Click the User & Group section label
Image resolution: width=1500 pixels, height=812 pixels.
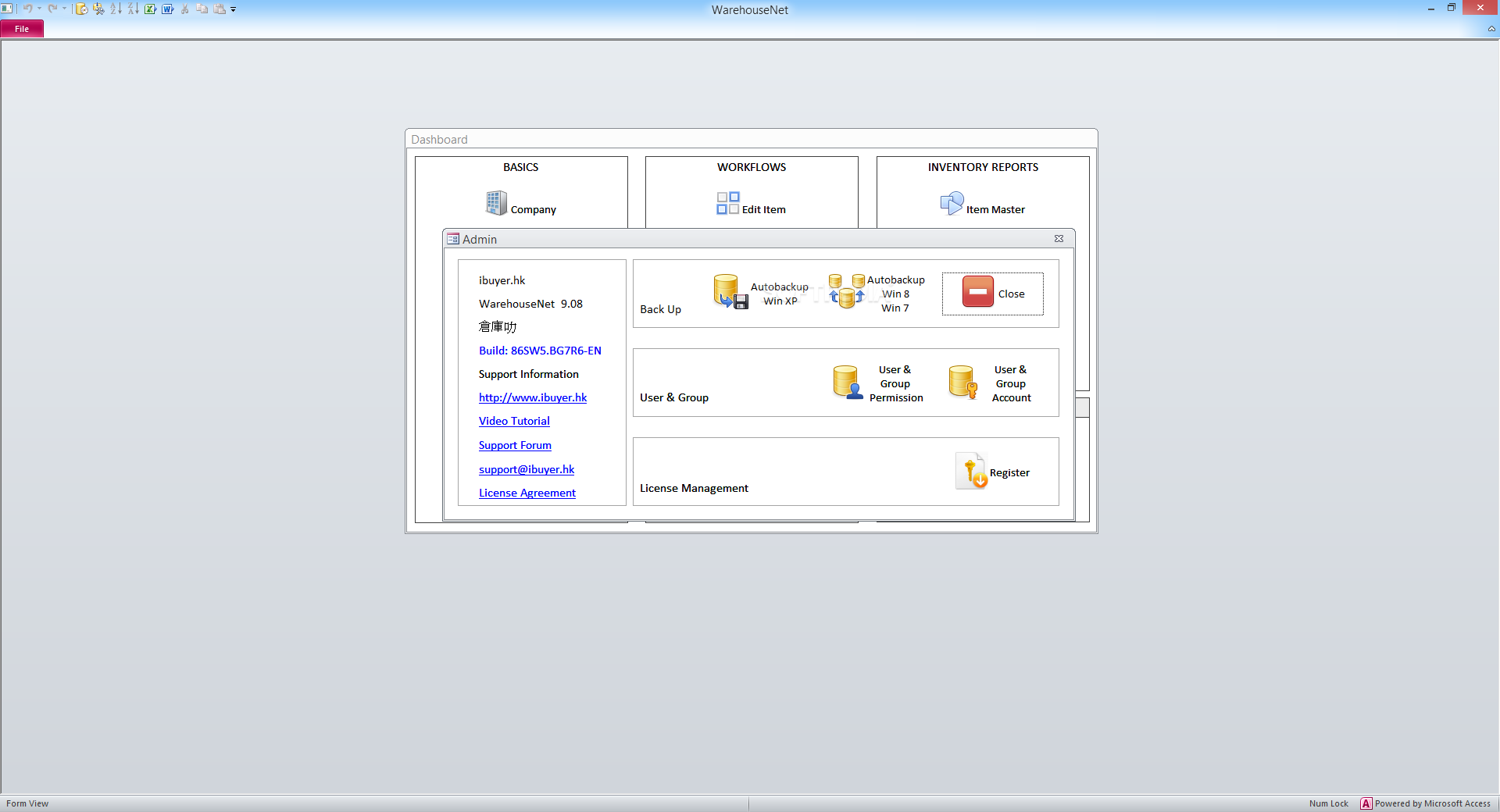[674, 397]
